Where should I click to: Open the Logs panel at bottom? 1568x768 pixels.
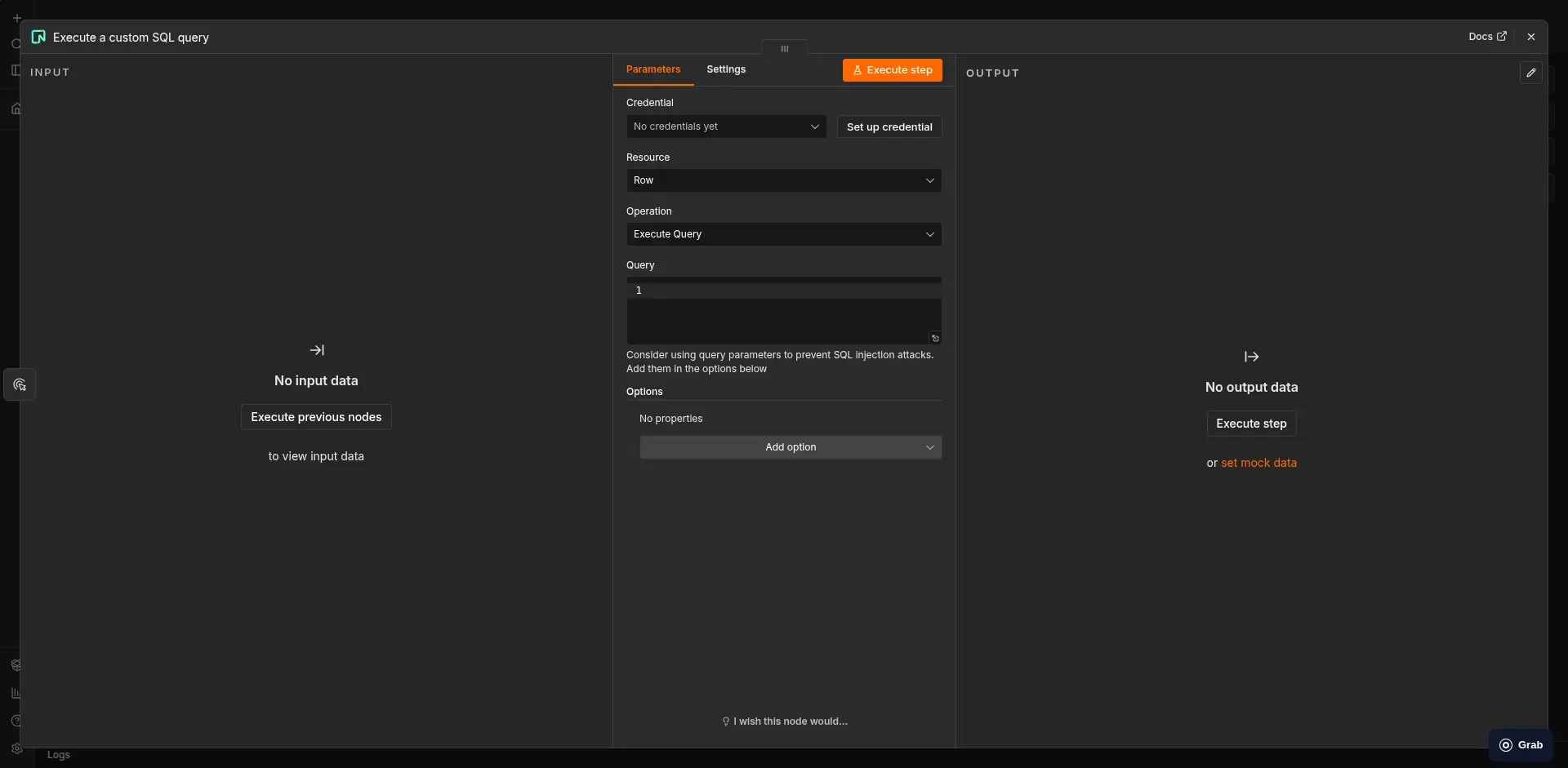(x=59, y=755)
